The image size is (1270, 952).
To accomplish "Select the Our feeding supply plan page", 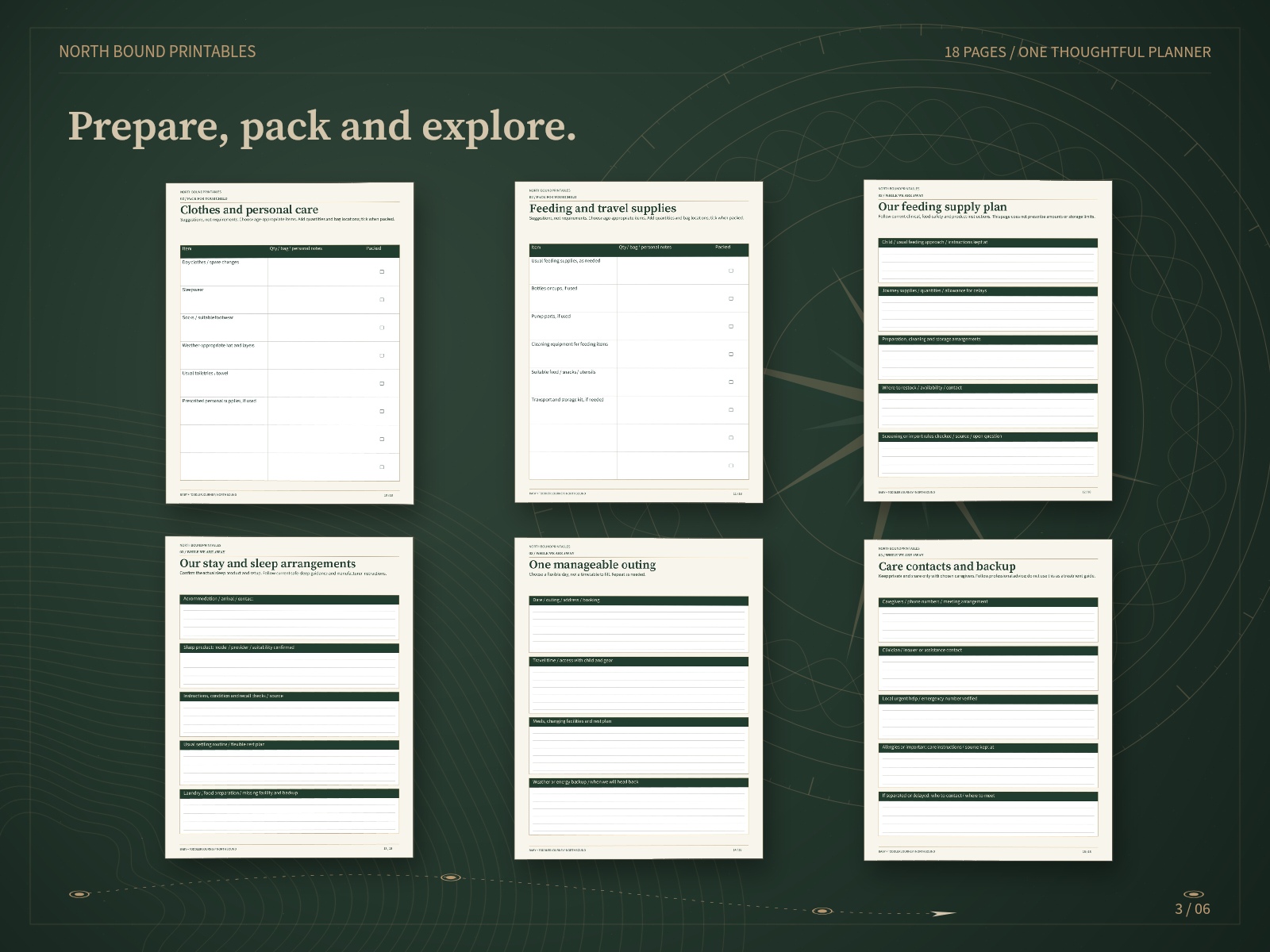I will [x=988, y=340].
